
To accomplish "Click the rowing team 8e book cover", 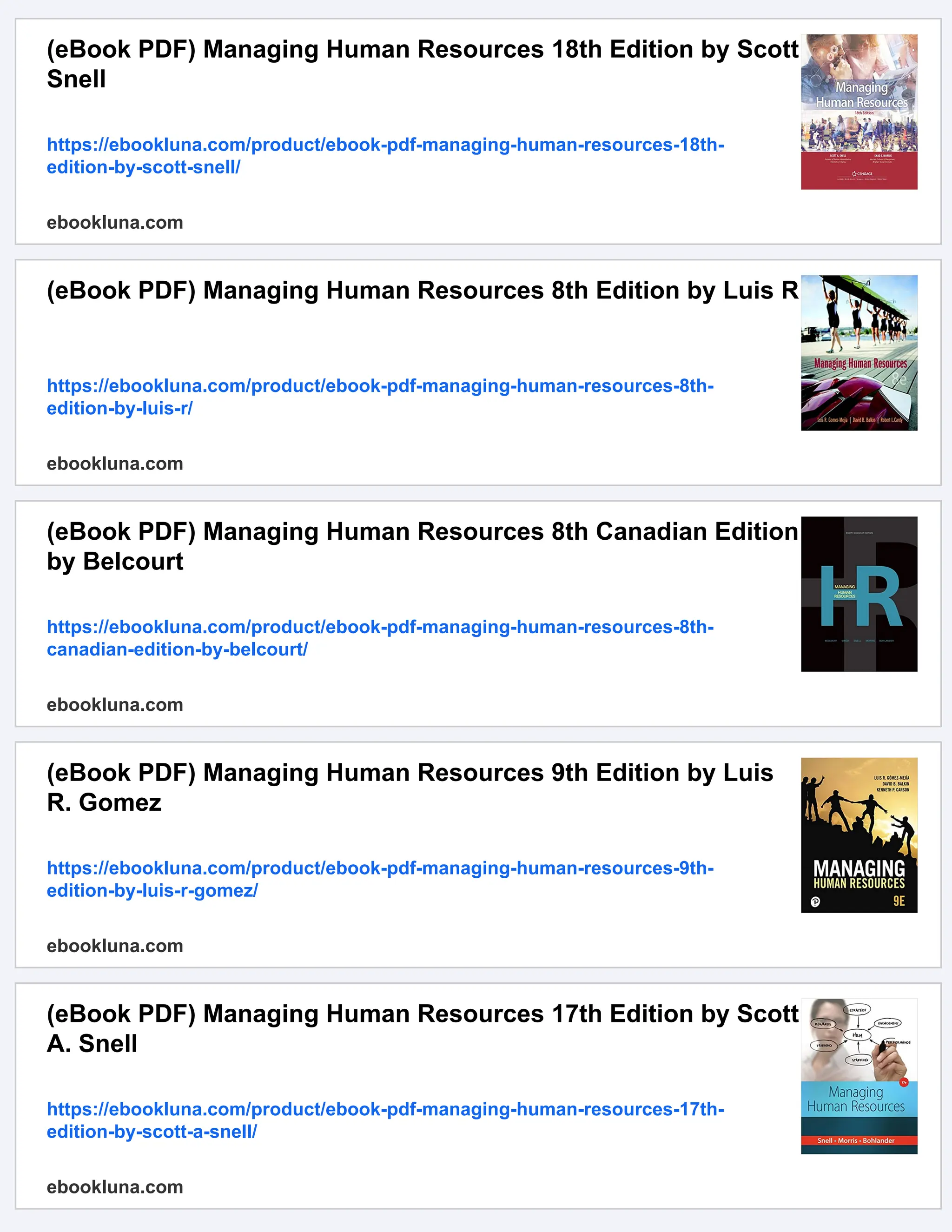I will tap(859, 352).
